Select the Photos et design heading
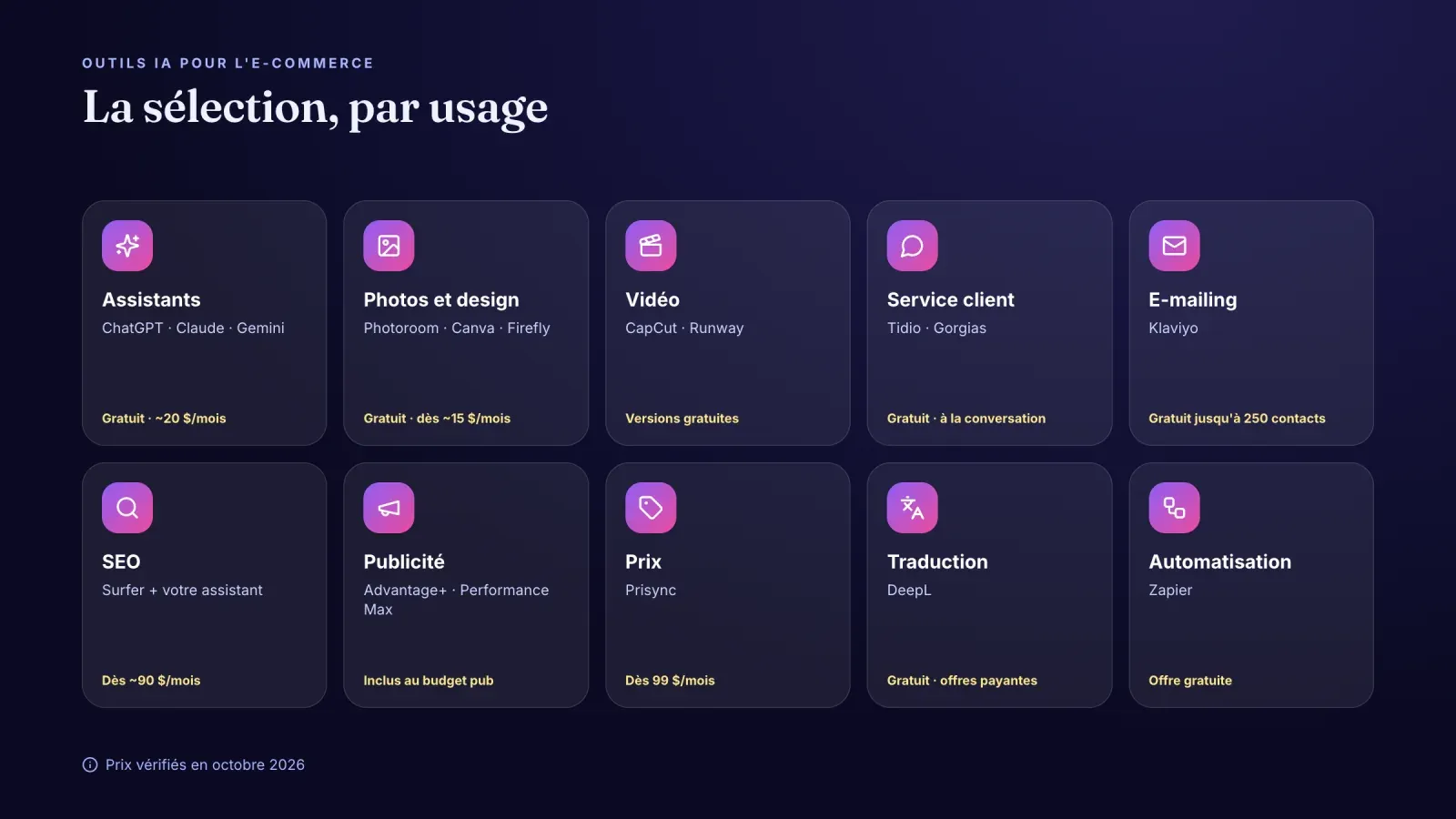The width and height of the screenshot is (1456, 819). [x=441, y=300]
